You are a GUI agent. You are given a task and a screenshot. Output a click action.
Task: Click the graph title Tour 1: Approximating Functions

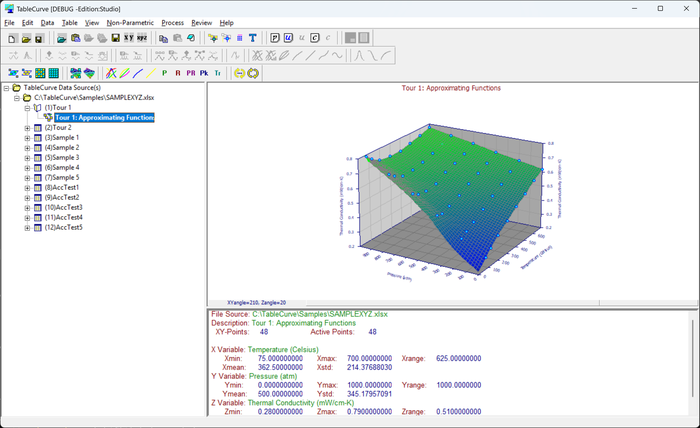tap(451, 88)
